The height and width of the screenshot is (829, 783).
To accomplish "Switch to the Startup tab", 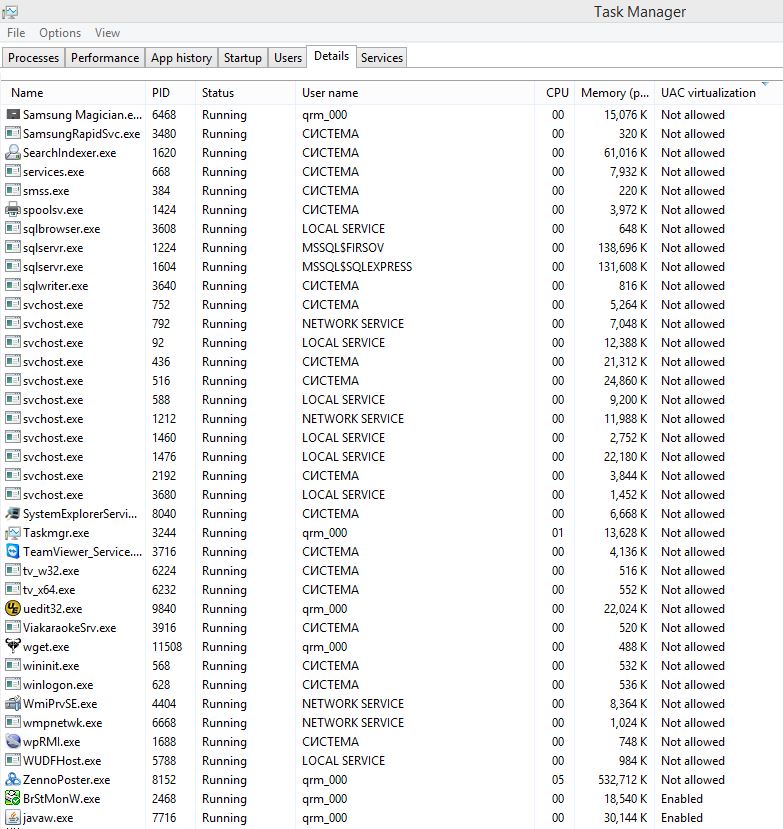I will click(x=243, y=58).
